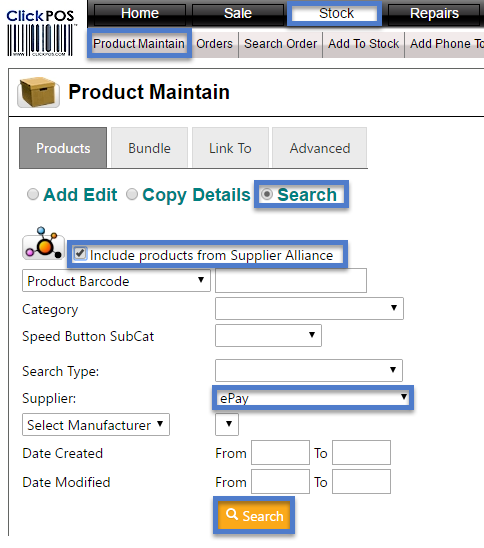The width and height of the screenshot is (484, 548).
Task: Expand the Search Type dropdown
Action: [309, 370]
